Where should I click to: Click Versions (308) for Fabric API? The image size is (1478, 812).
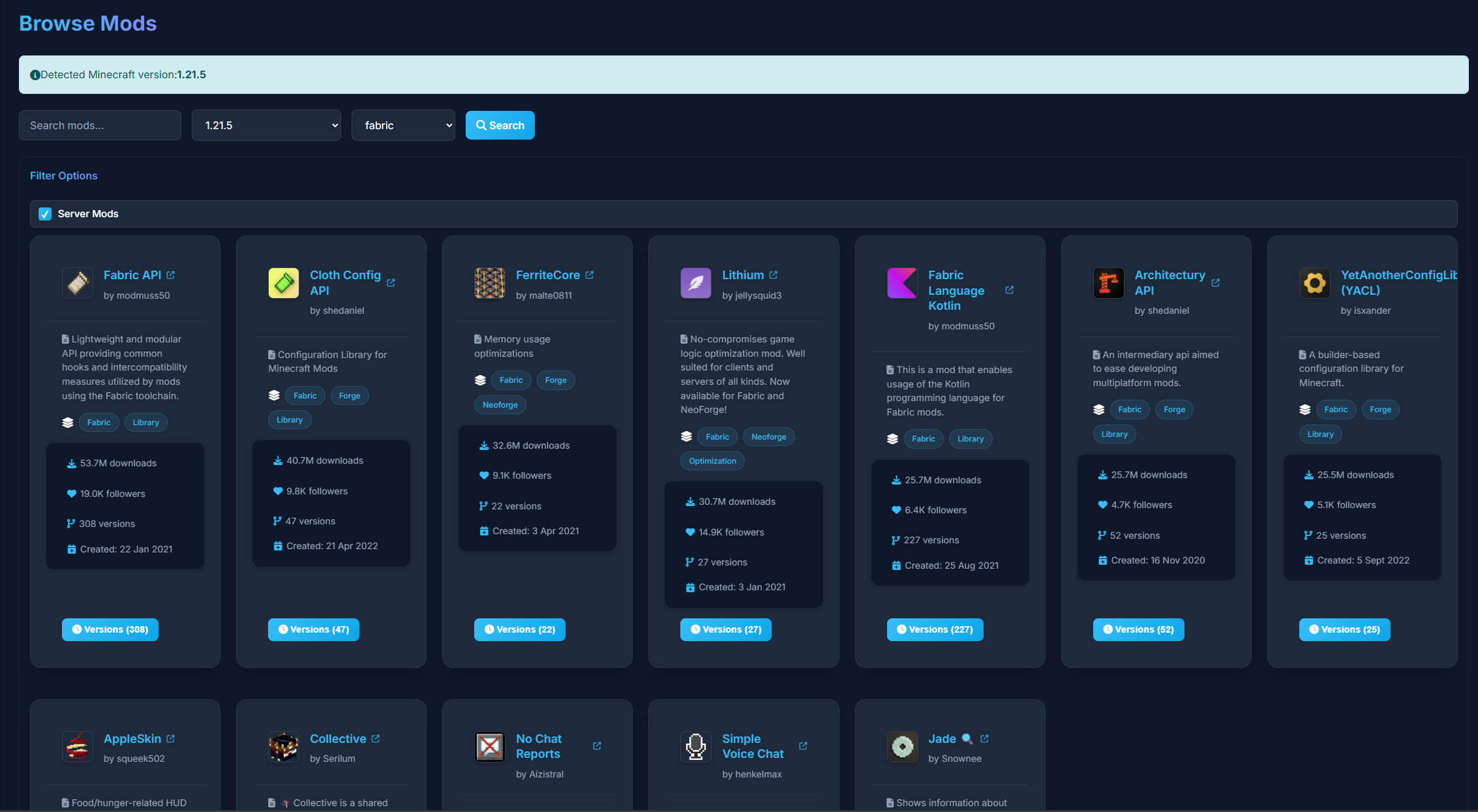110,629
